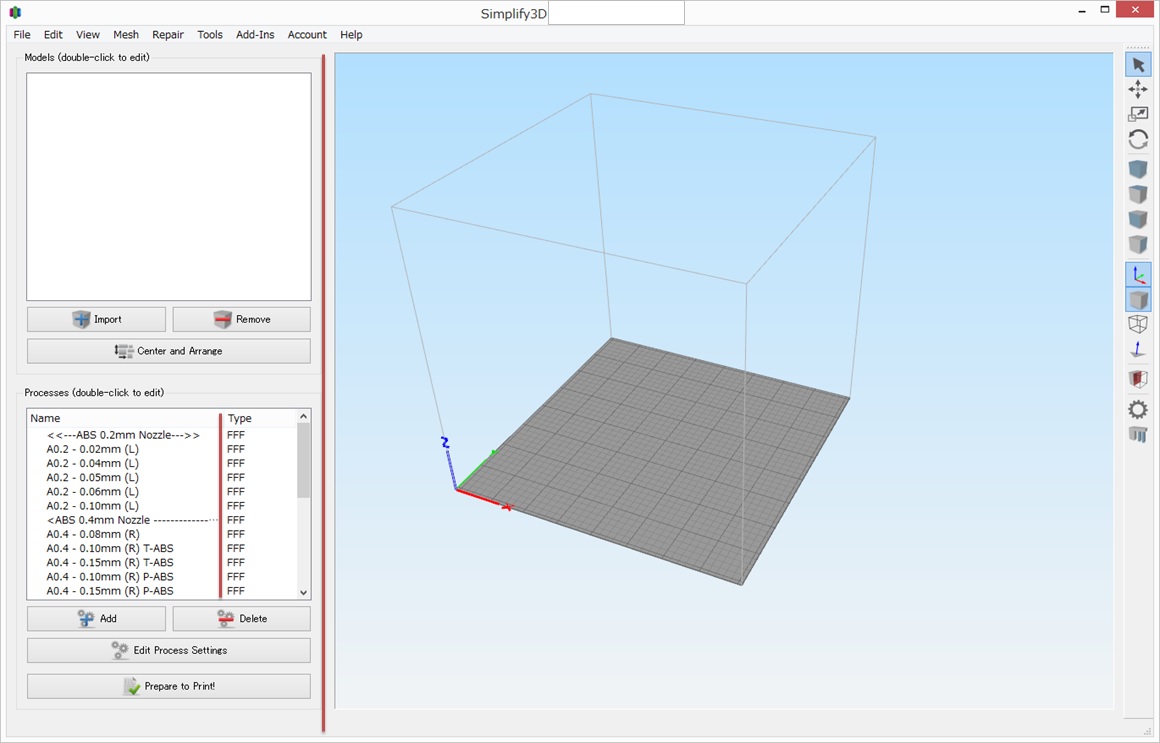The width and height of the screenshot is (1160, 743).
Task: Activate the scale models tool
Action: tap(1138, 114)
